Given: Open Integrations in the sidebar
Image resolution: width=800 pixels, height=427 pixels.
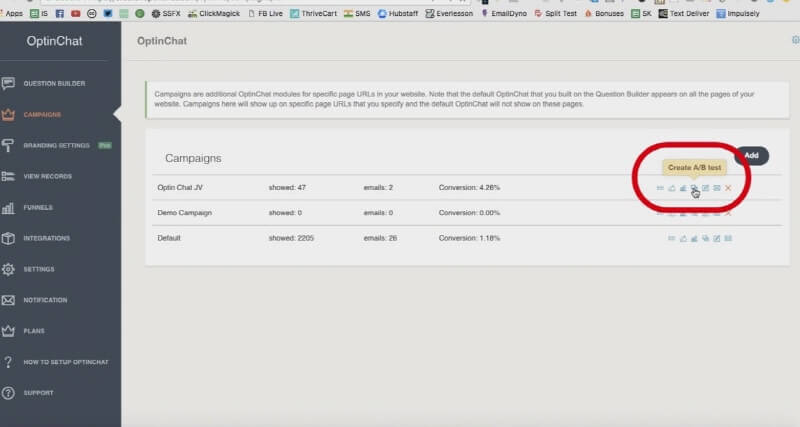Looking at the screenshot, I should (x=46, y=238).
